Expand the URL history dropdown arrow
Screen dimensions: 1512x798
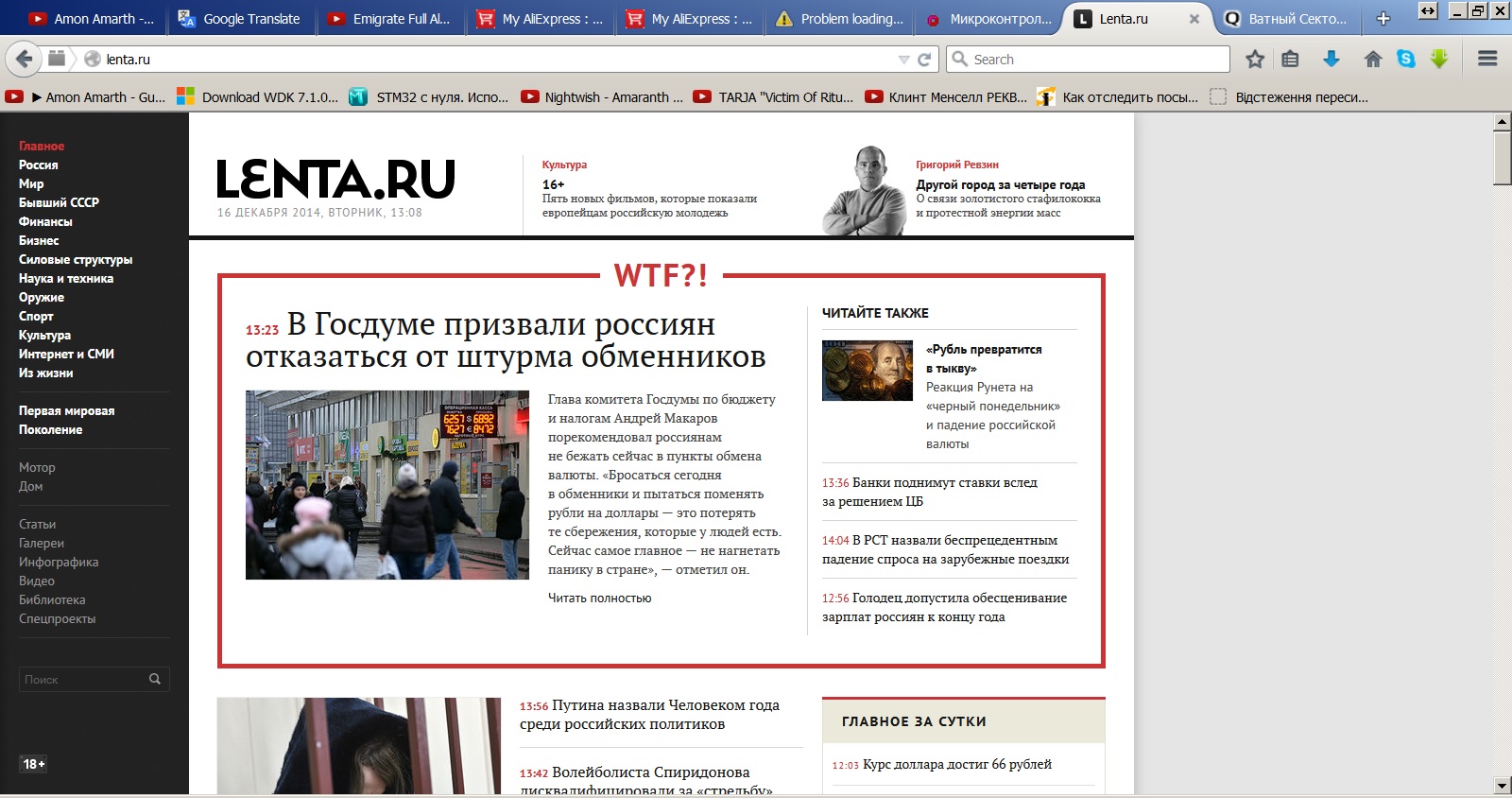[x=903, y=60]
